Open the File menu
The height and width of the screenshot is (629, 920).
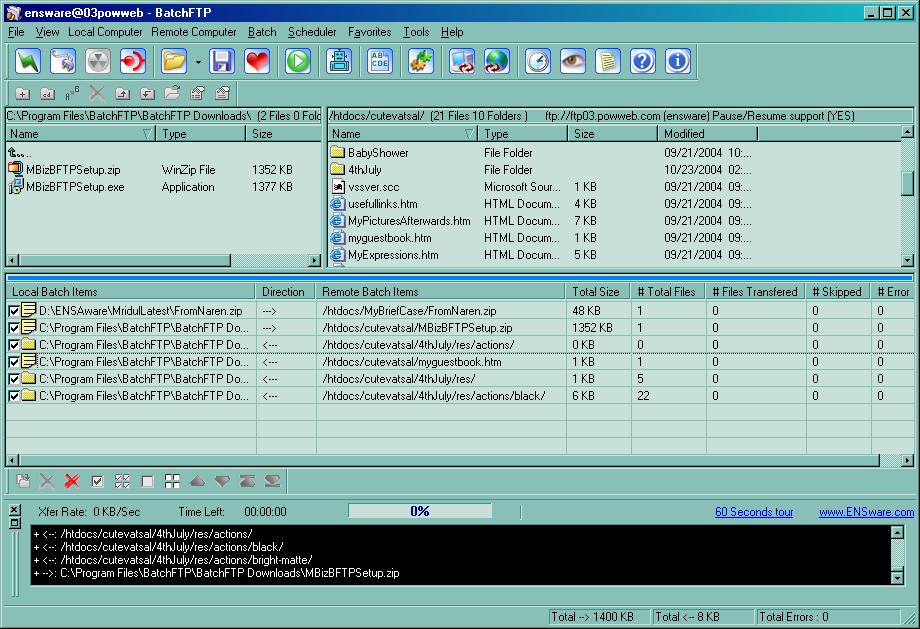16,32
